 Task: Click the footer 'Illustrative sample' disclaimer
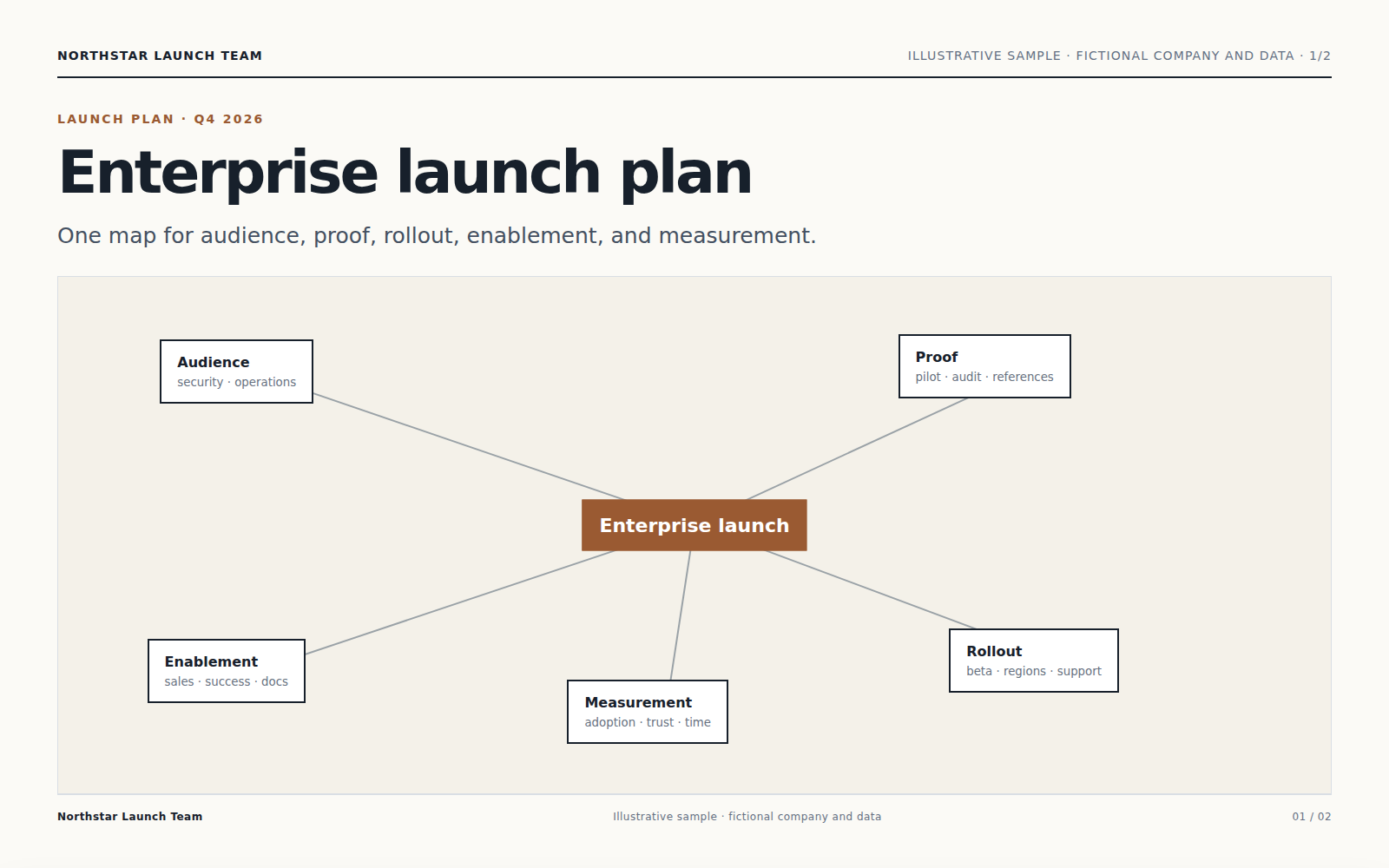click(747, 817)
